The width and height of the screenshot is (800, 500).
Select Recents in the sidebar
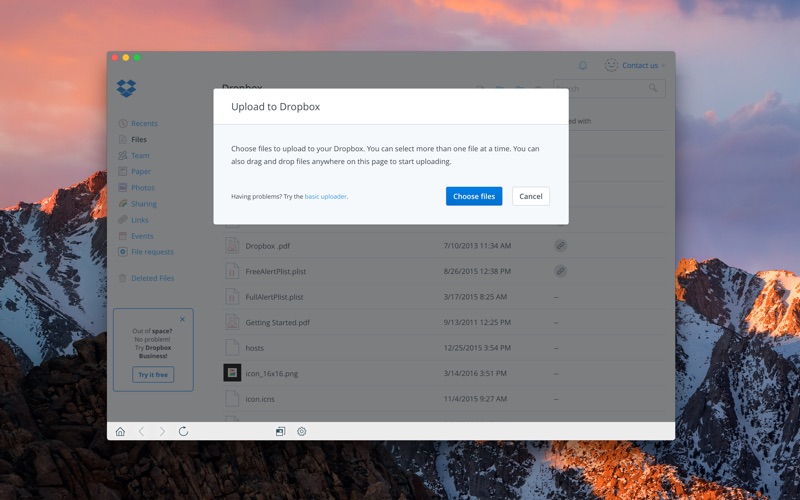click(x=143, y=124)
